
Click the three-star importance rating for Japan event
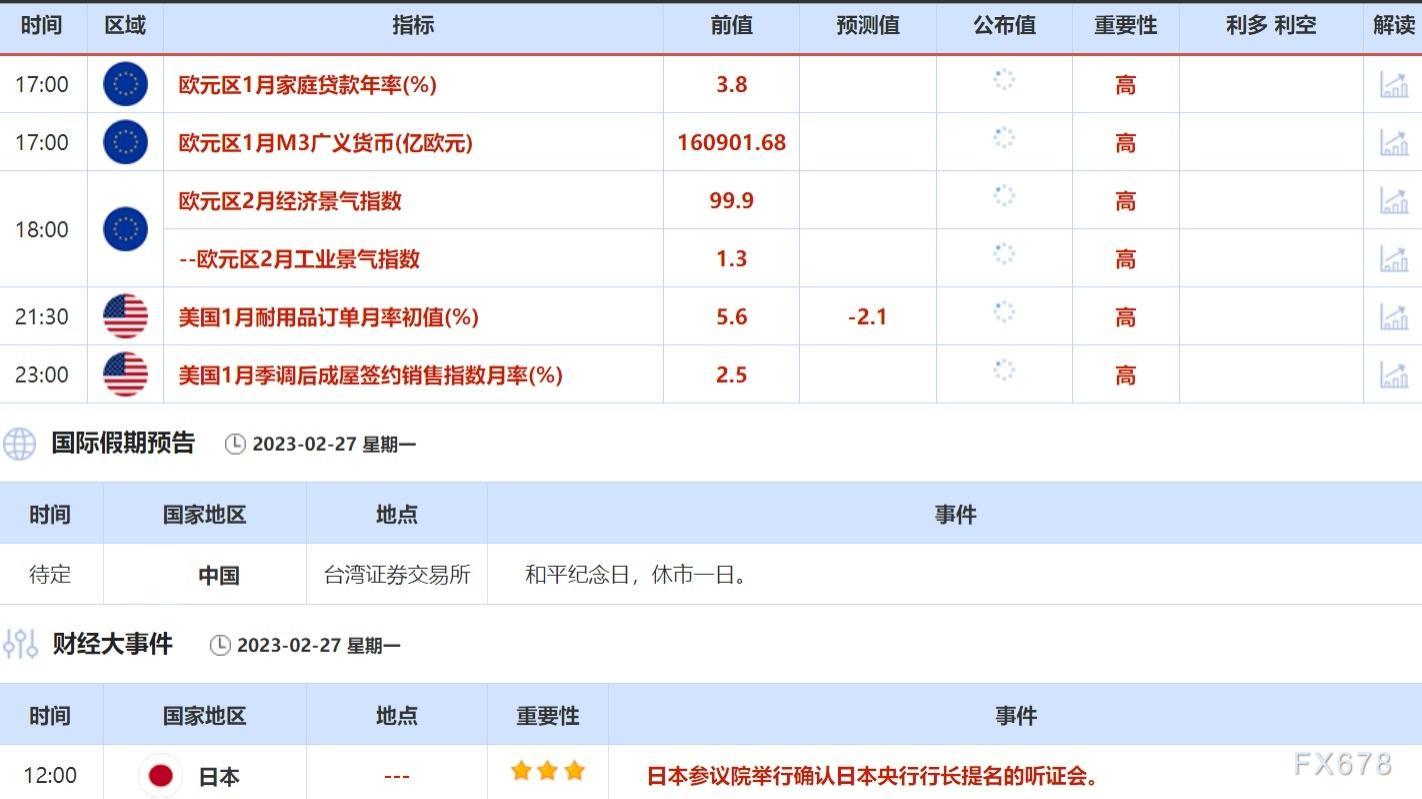coord(547,770)
